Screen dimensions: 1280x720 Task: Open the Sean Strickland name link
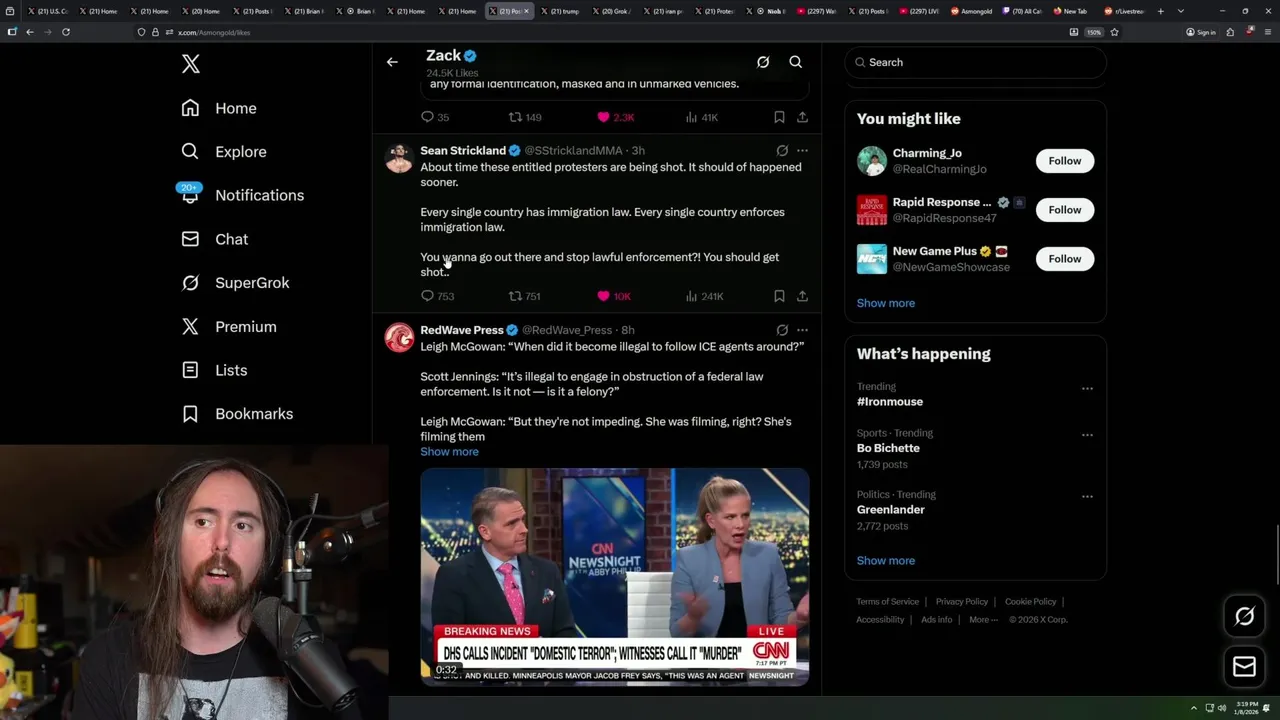click(463, 151)
